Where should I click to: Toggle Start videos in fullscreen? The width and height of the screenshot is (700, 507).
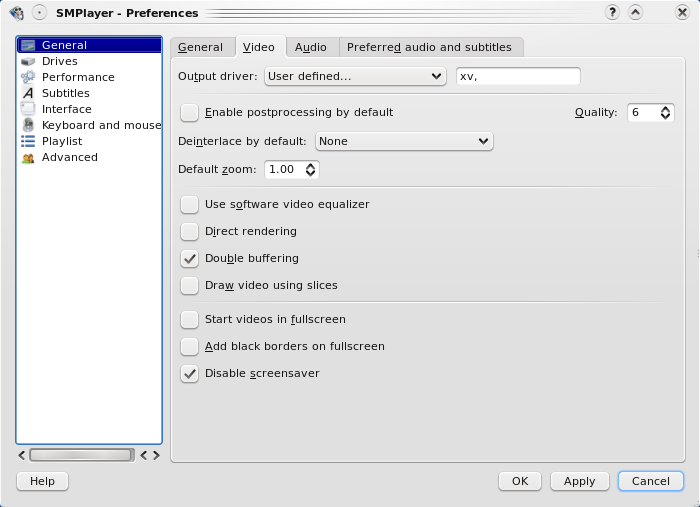pyautogui.click(x=189, y=319)
